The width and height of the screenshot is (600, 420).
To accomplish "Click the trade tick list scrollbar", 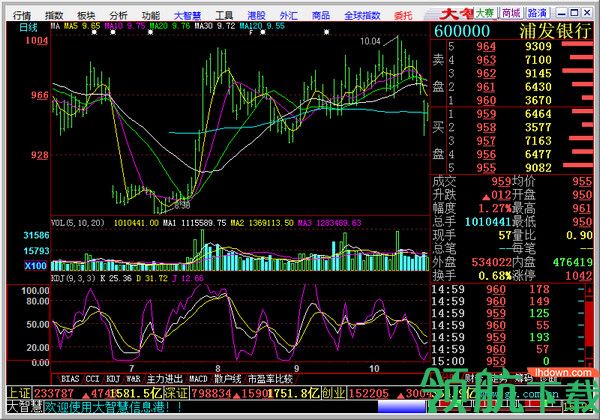I will (589, 327).
